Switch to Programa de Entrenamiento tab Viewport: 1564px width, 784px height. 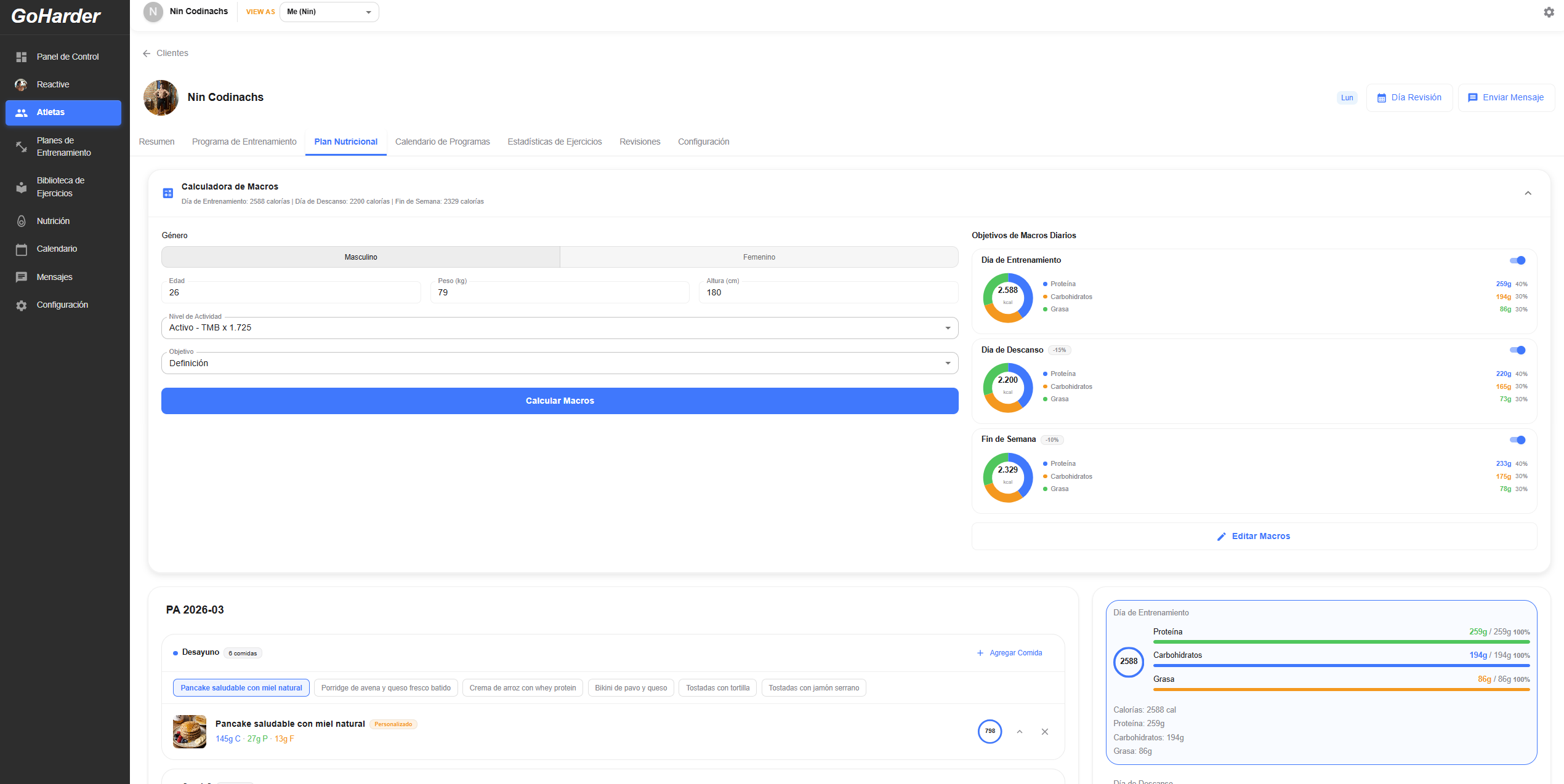coord(244,142)
